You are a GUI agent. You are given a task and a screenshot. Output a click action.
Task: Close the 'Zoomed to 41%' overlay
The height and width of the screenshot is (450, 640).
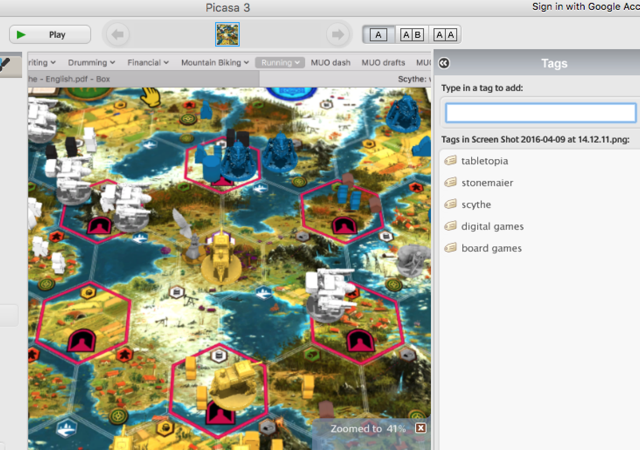tap(420, 428)
